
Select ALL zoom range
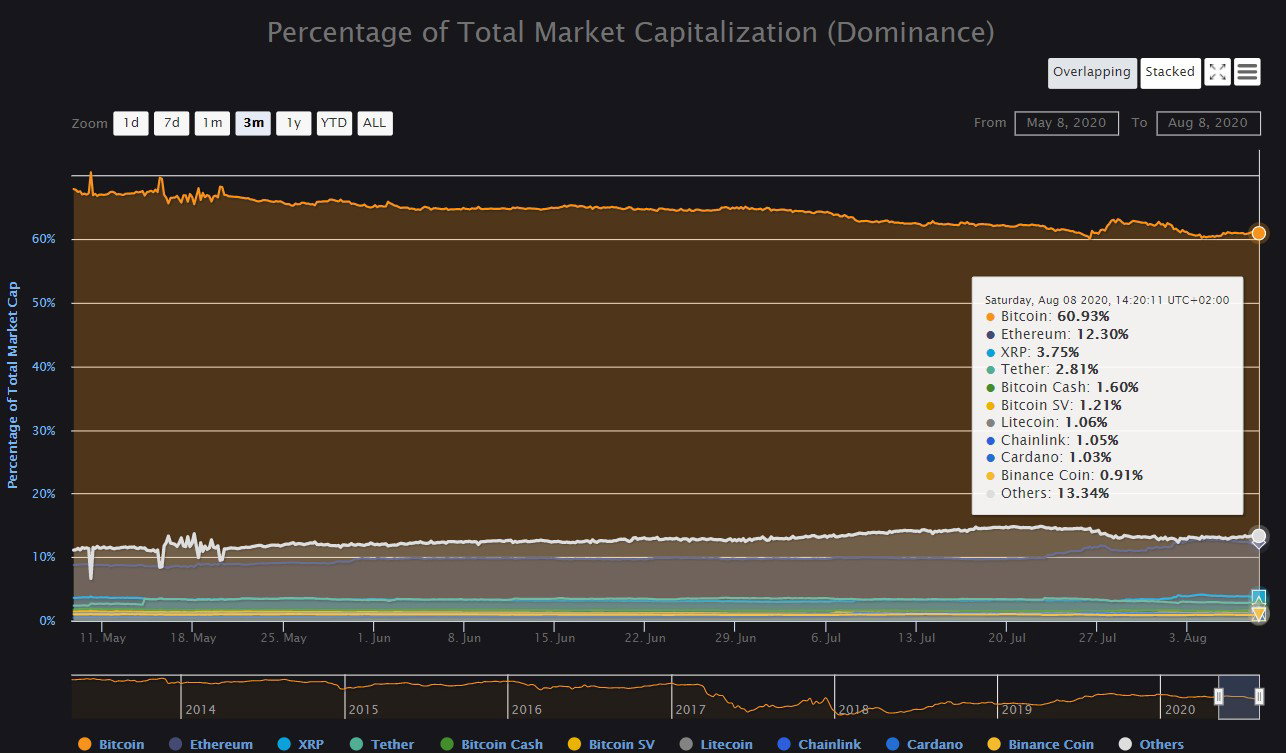[374, 123]
